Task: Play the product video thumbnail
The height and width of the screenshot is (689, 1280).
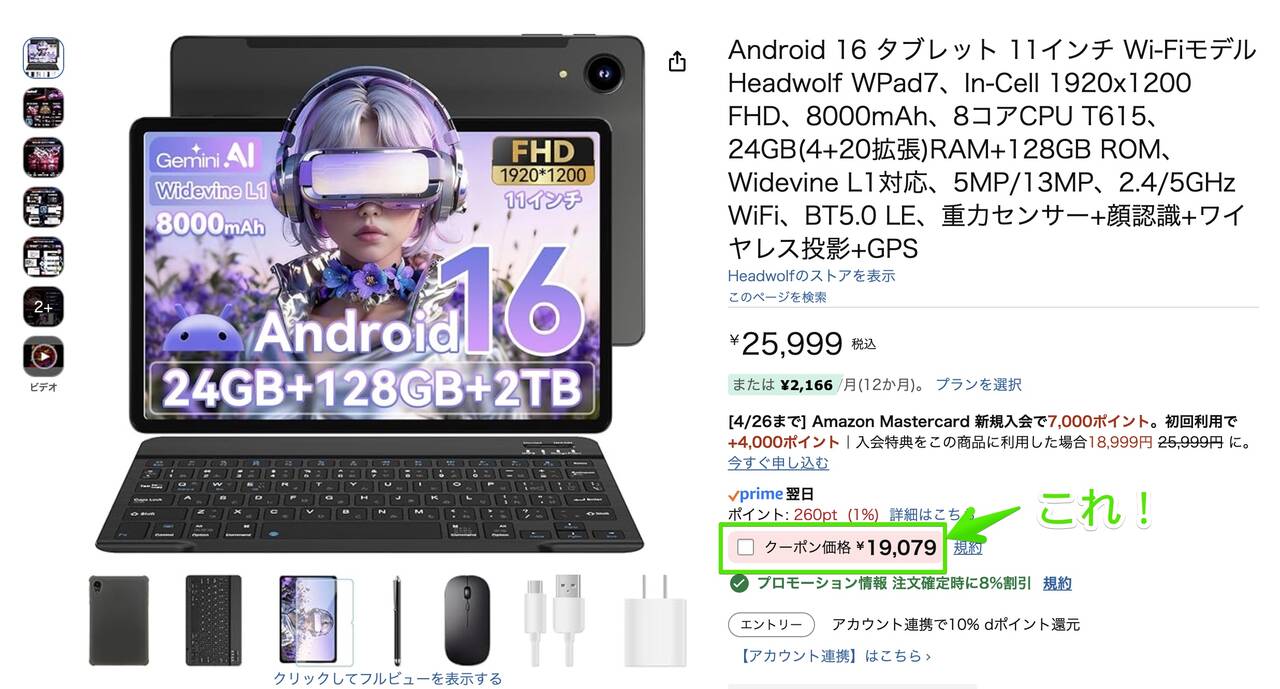Action: pyautogui.click(x=43, y=356)
